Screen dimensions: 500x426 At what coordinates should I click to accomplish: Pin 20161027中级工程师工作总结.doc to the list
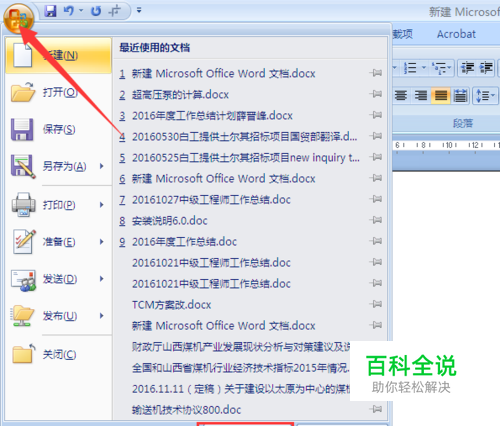coord(376,199)
